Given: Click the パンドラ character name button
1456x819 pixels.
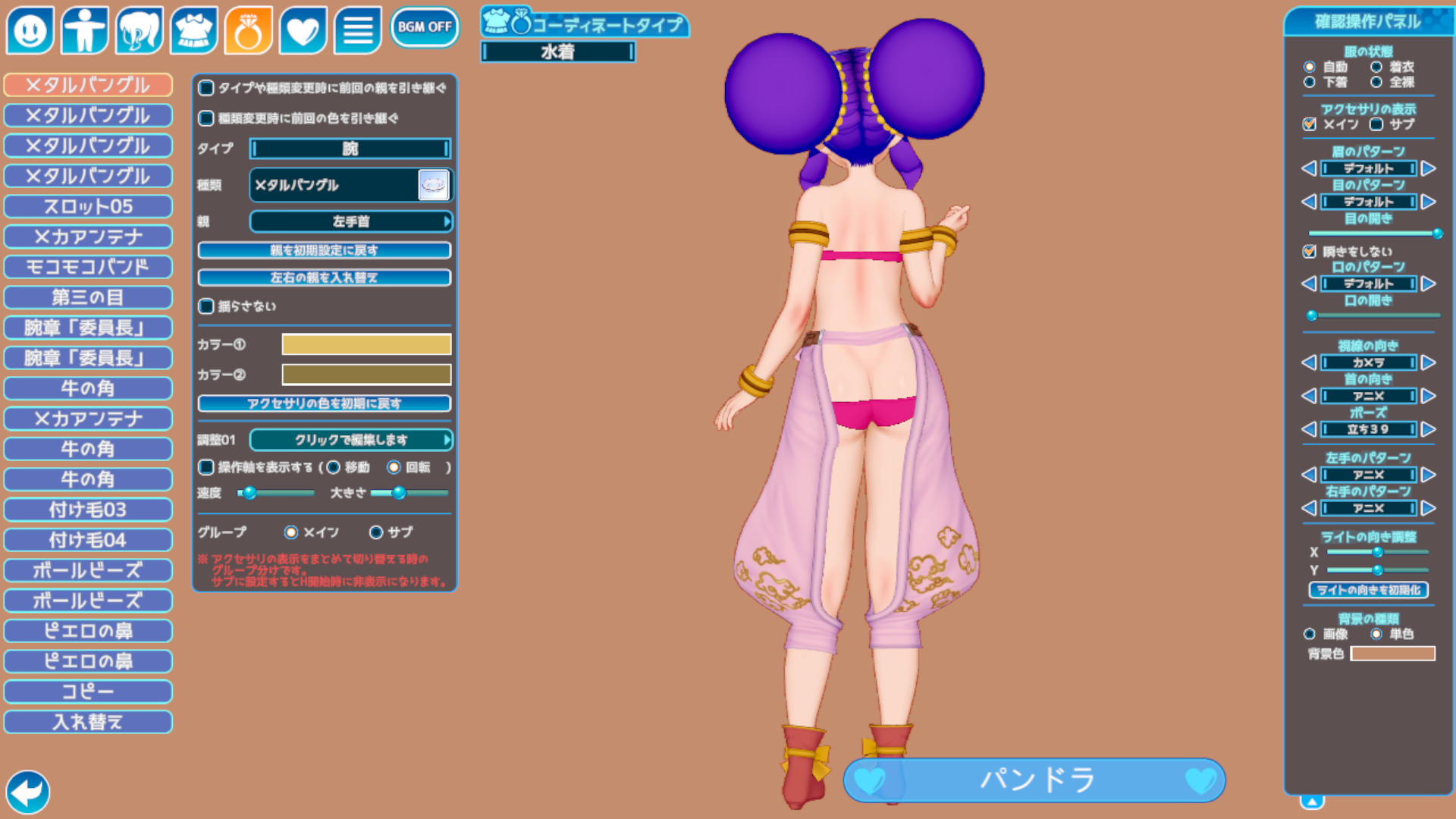Looking at the screenshot, I should click(1034, 780).
